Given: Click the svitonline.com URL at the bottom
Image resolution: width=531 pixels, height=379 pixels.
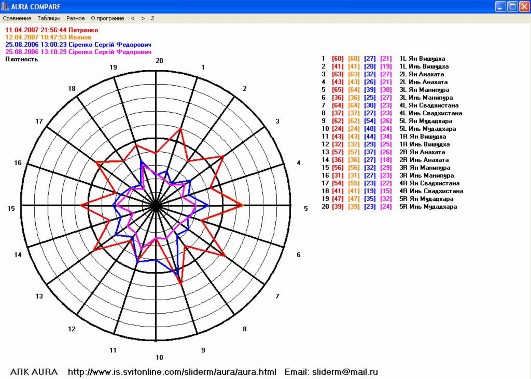Looking at the screenshot, I should point(172,372).
